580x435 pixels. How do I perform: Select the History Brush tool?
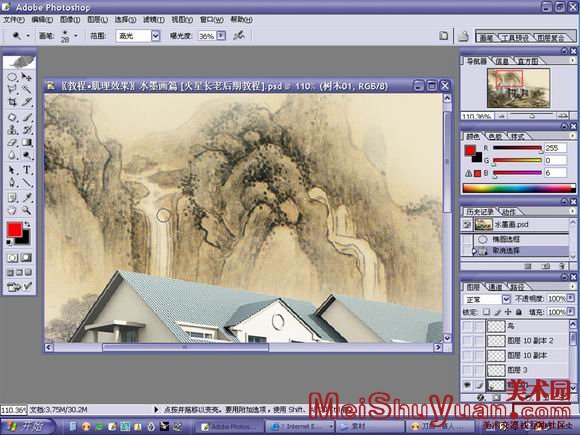coord(27,130)
